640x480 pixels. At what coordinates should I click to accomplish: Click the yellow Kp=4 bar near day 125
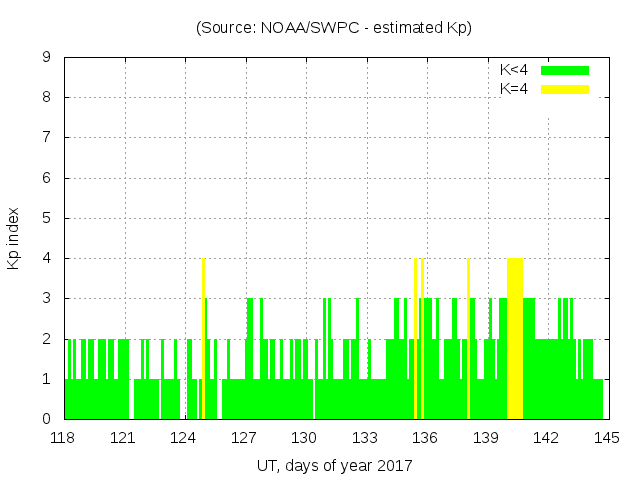(203, 338)
